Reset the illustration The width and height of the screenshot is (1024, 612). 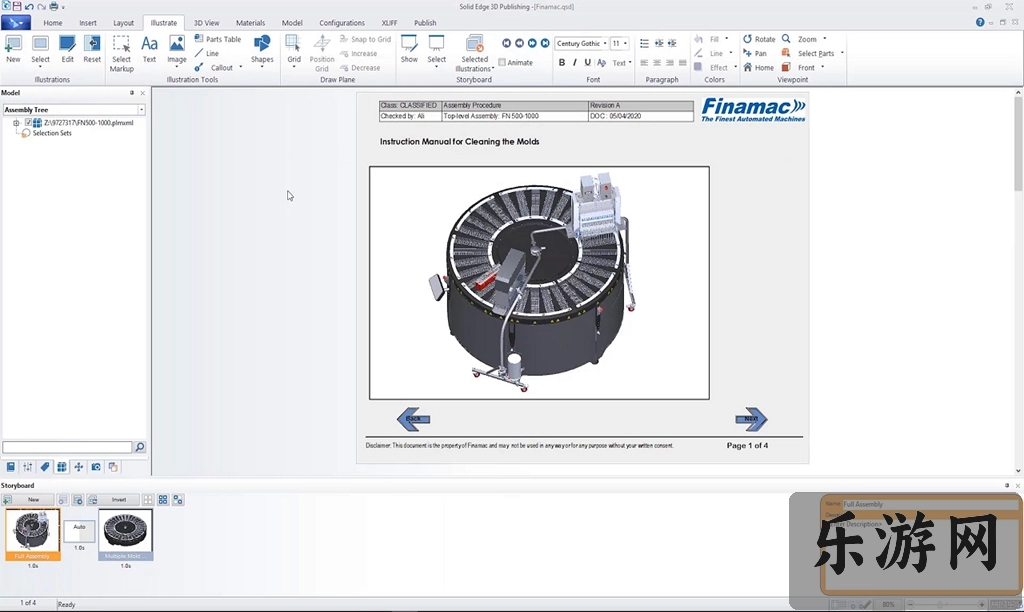92,50
